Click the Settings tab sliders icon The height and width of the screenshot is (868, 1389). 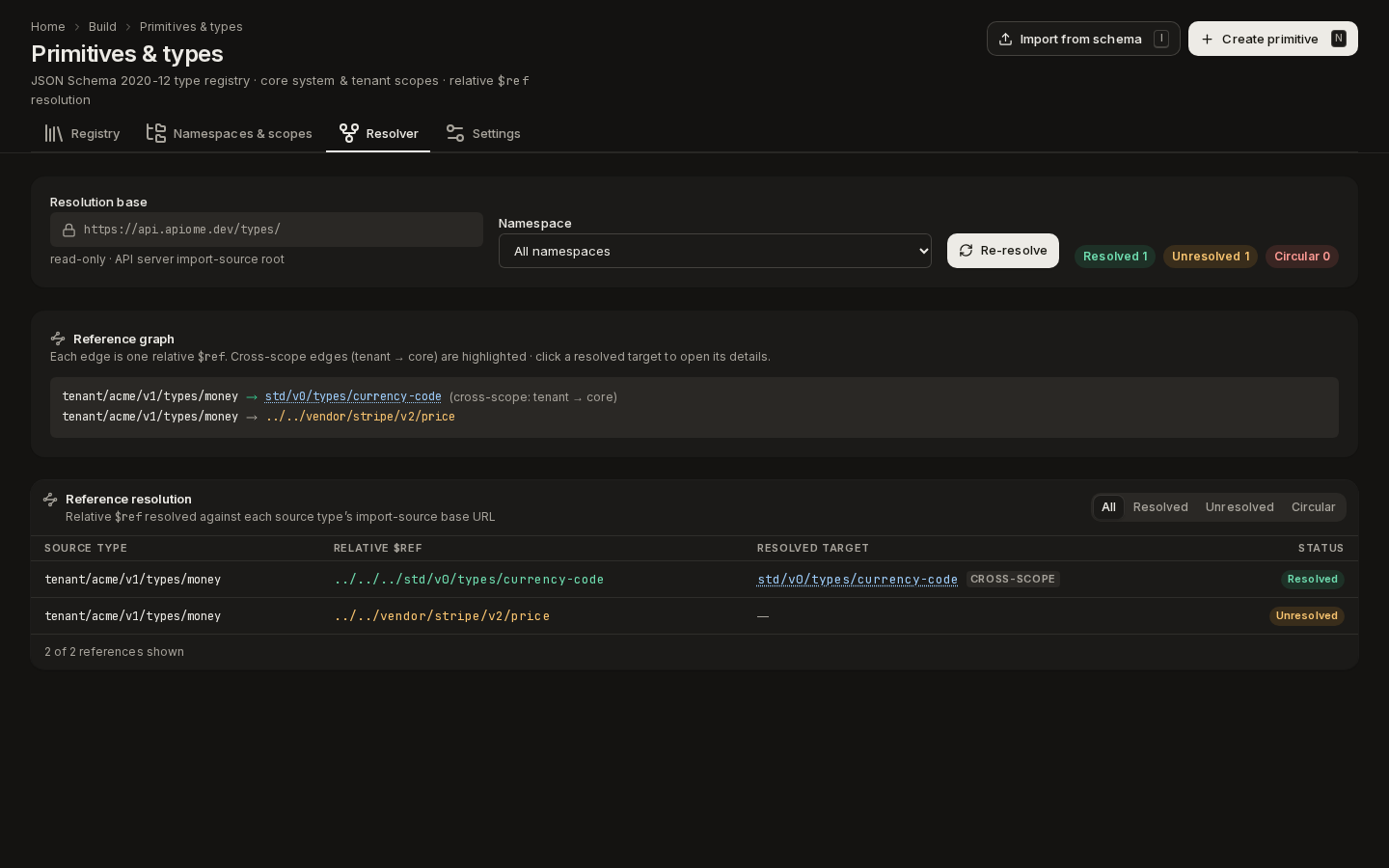pyautogui.click(x=455, y=133)
